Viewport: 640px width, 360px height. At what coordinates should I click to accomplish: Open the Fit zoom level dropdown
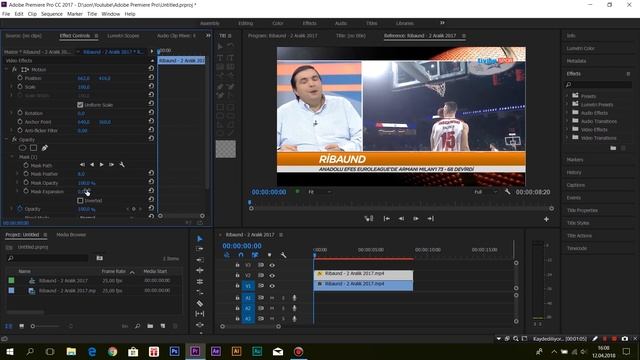tap(320, 191)
